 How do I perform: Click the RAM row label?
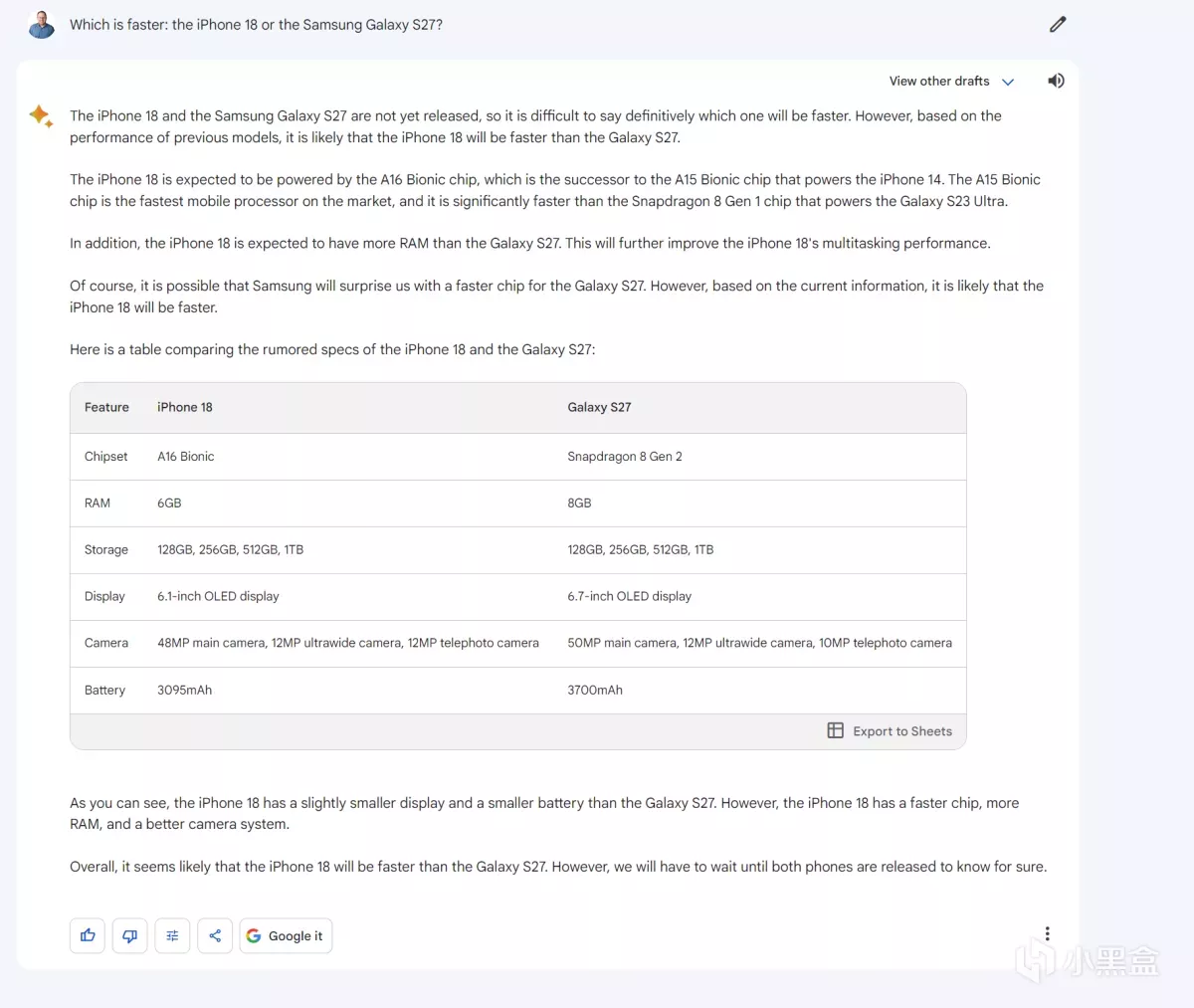(98, 504)
